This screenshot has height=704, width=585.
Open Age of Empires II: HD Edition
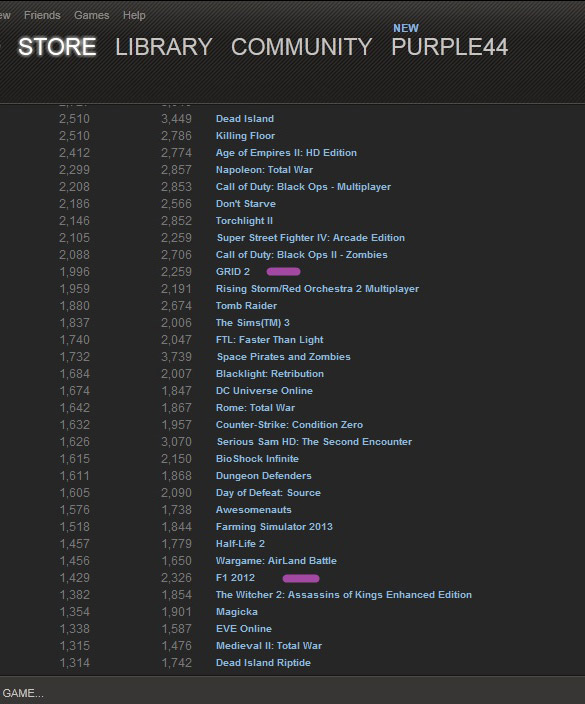[x=286, y=153]
